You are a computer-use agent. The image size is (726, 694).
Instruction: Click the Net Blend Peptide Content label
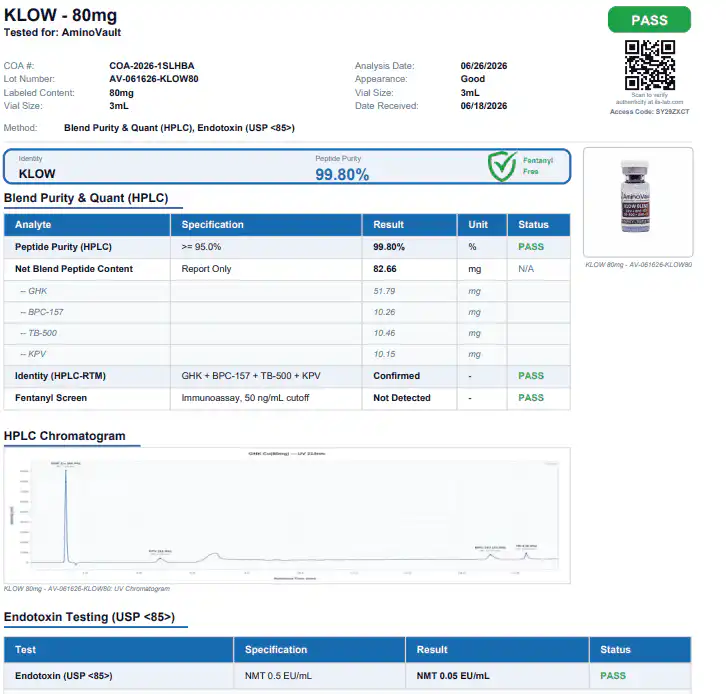(x=74, y=269)
